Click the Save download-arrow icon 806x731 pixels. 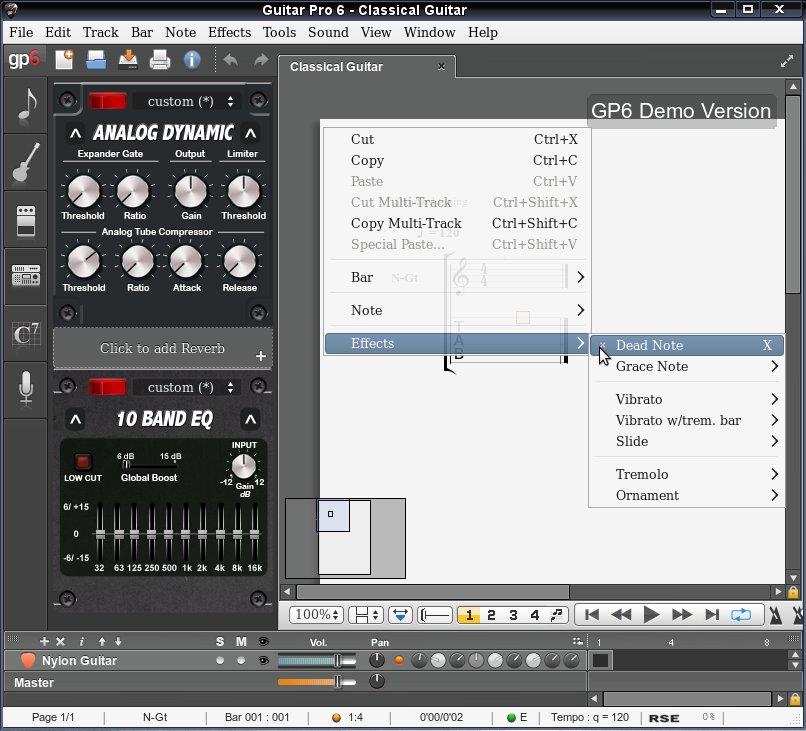(128, 60)
